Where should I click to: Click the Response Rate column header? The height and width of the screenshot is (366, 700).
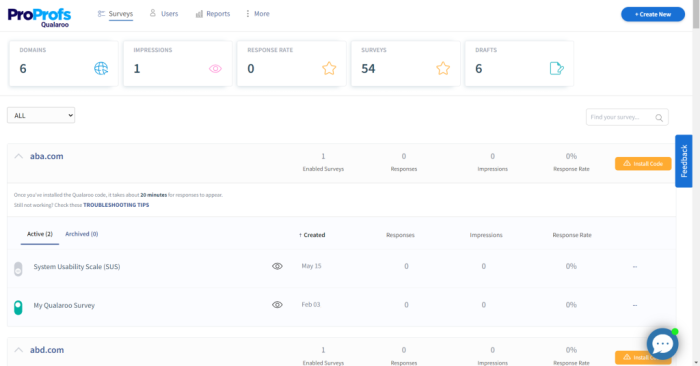(x=572, y=235)
